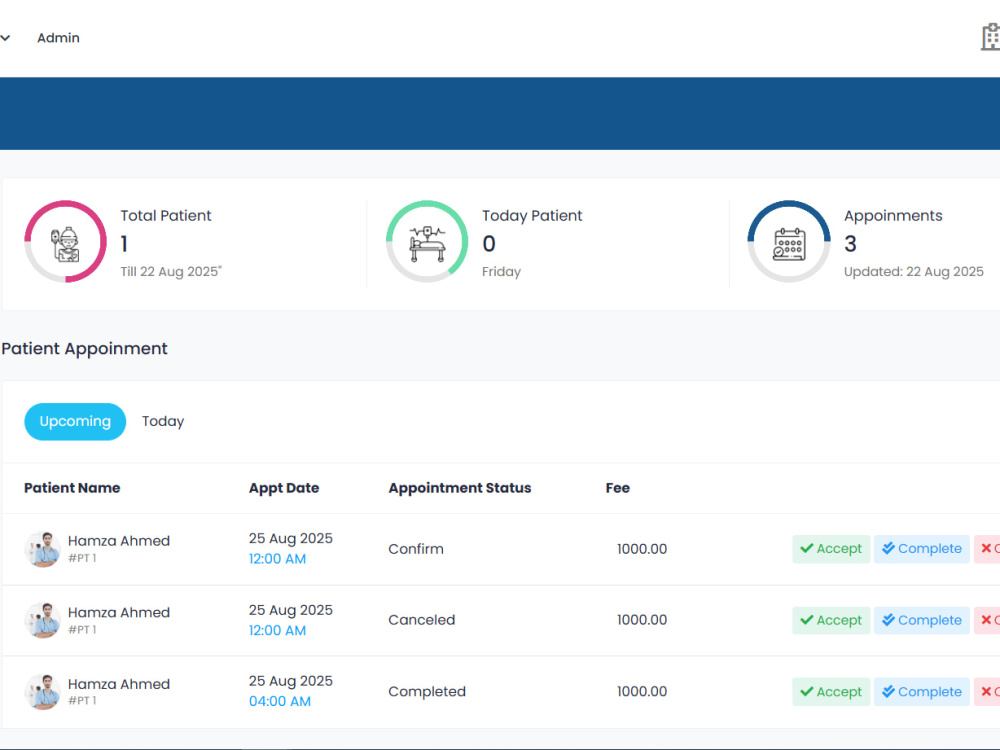Image resolution: width=1000 pixels, height=750 pixels.
Task: Click the Canceled status cell
Action: coord(422,620)
